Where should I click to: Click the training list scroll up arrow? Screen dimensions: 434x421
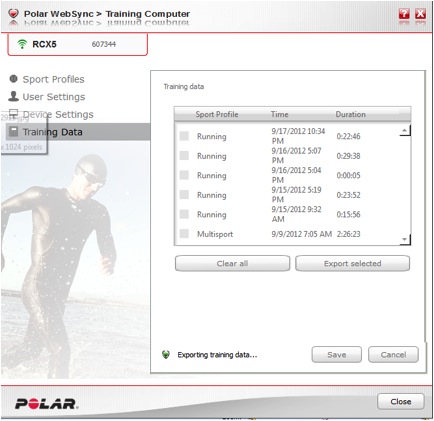[405, 130]
